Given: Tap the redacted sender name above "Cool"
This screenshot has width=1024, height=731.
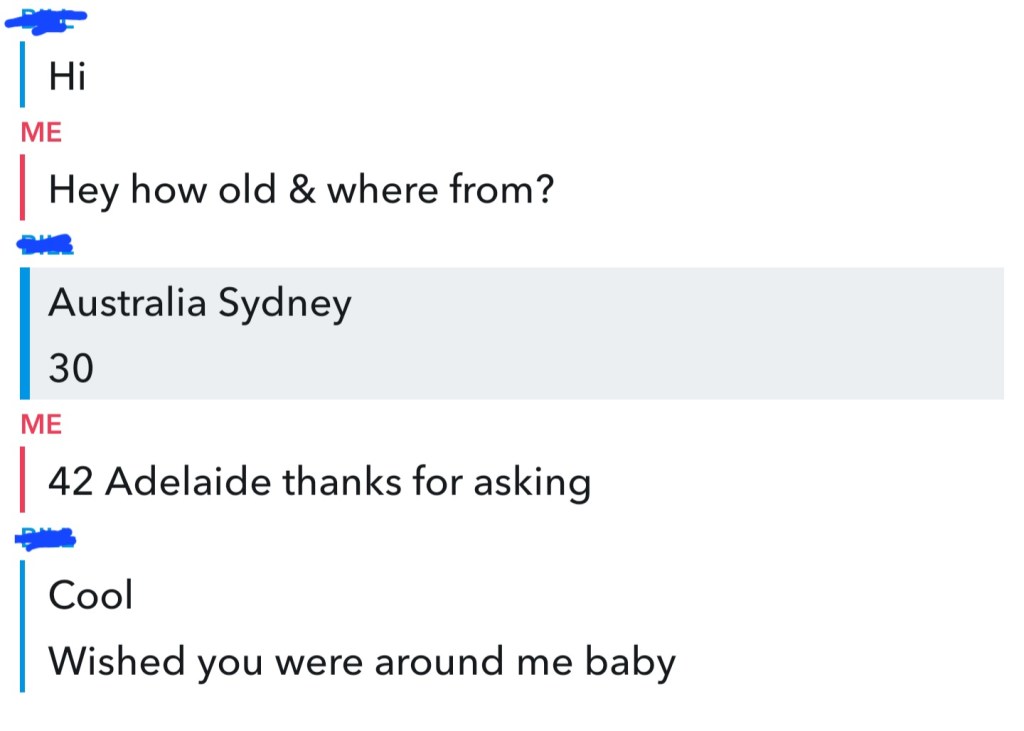Looking at the screenshot, I should coord(47,540).
